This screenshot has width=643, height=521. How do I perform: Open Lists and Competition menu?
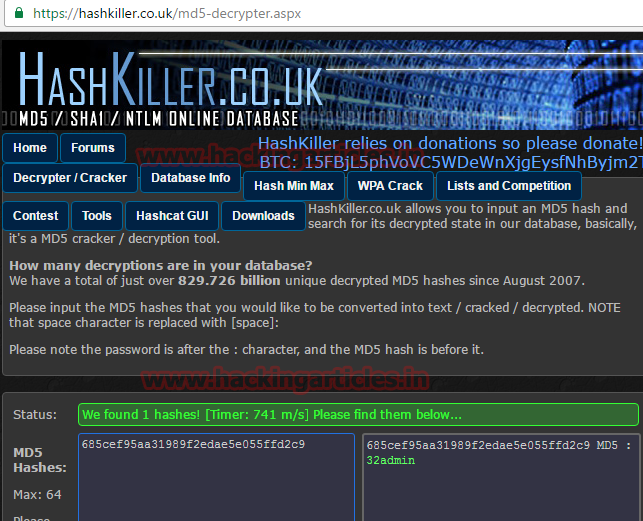509,186
